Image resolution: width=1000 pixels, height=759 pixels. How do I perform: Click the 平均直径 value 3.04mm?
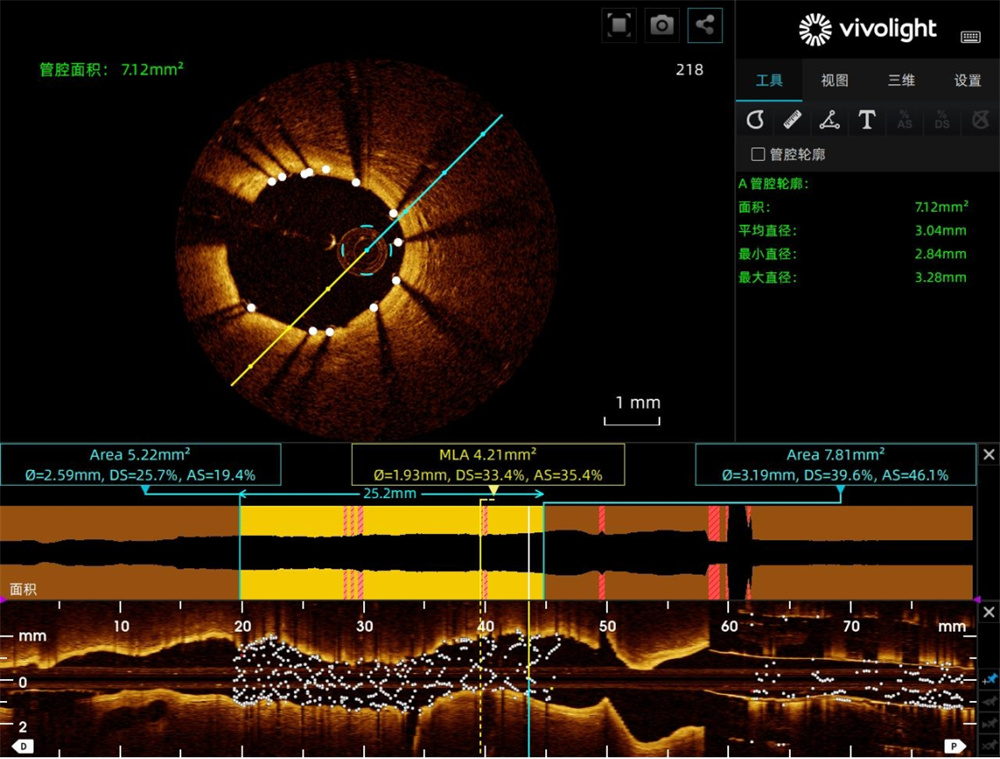click(x=941, y=230)
